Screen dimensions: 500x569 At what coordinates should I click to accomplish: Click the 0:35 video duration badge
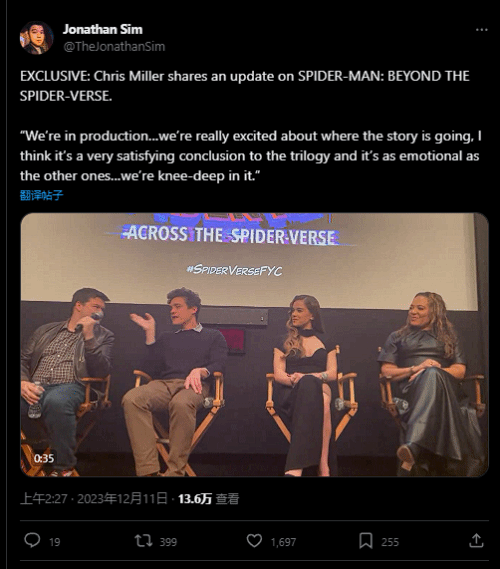pos(44,458)
